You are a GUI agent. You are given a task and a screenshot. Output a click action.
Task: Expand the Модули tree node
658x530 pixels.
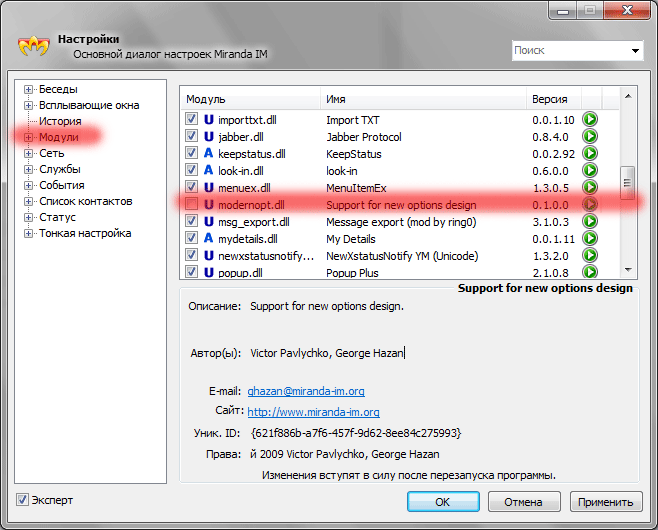point(28,137)
